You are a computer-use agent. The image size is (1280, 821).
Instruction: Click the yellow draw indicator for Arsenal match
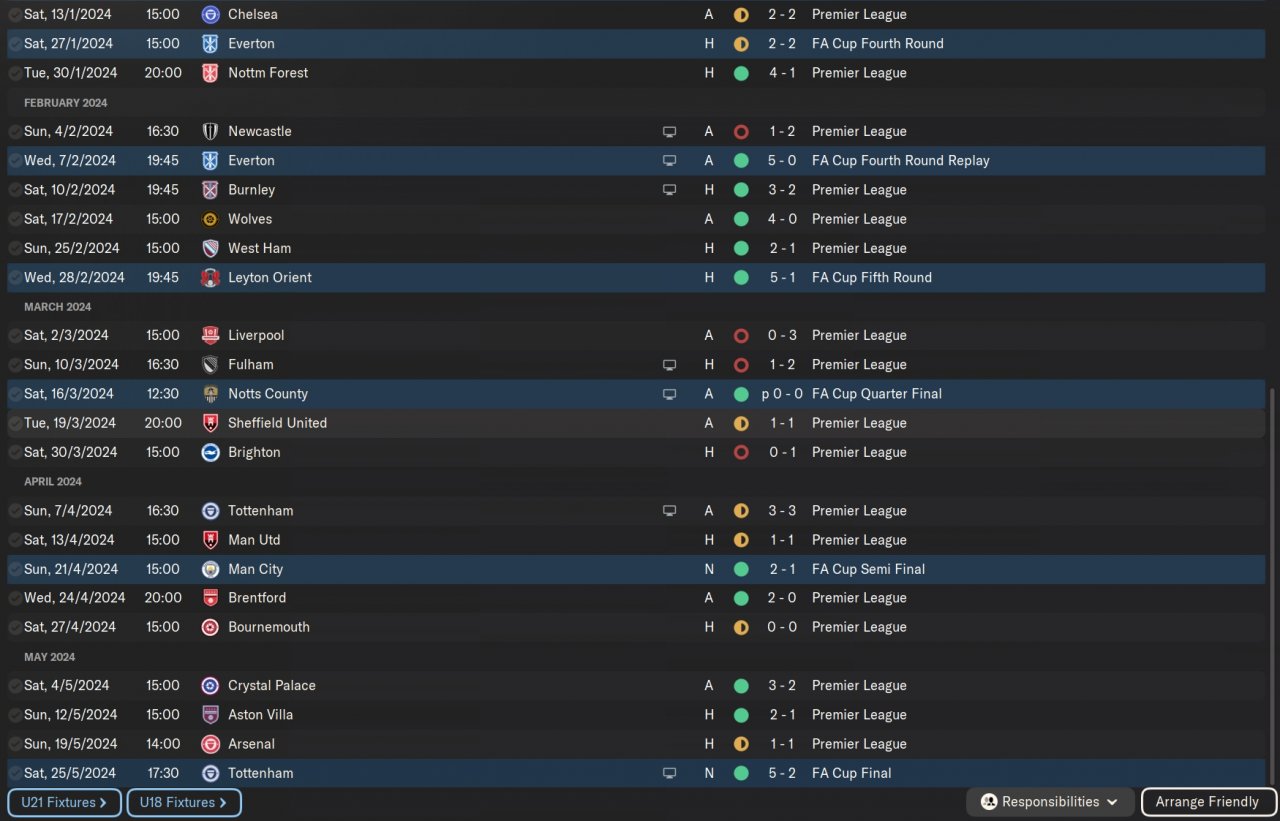tap(741, 744)
